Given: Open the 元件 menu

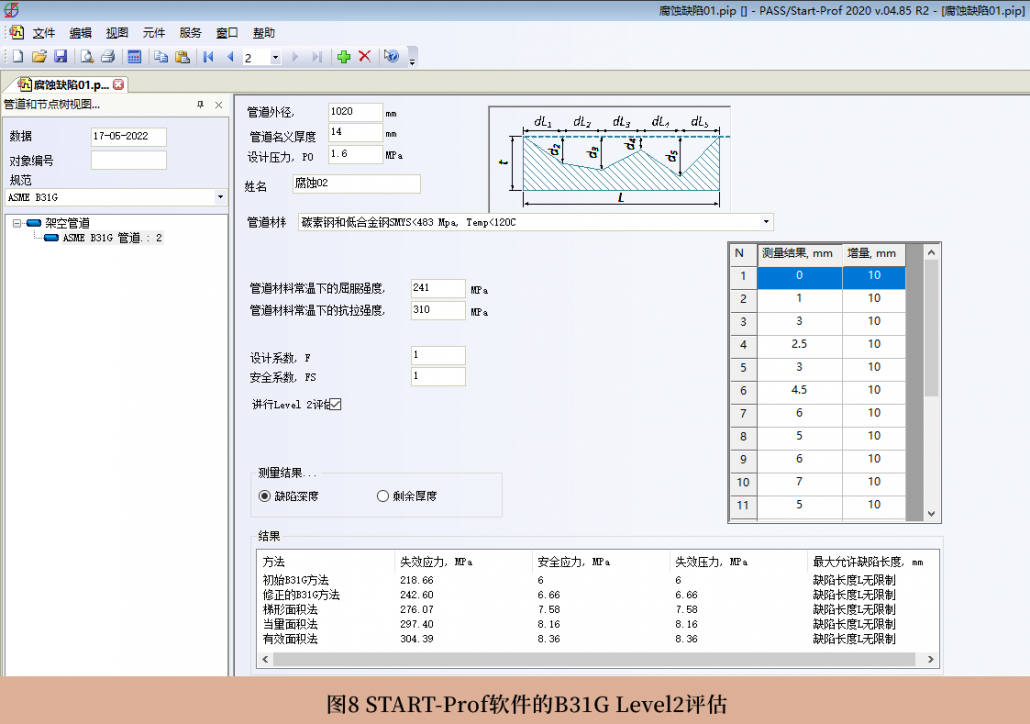Looking at the screenshot, I should (x=154, y=33).
